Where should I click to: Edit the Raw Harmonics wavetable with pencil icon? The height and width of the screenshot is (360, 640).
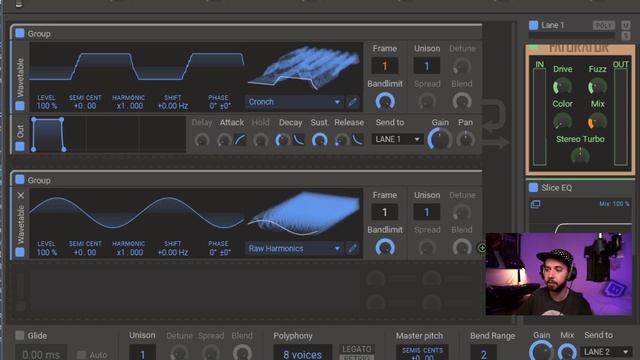pos(352,248)
